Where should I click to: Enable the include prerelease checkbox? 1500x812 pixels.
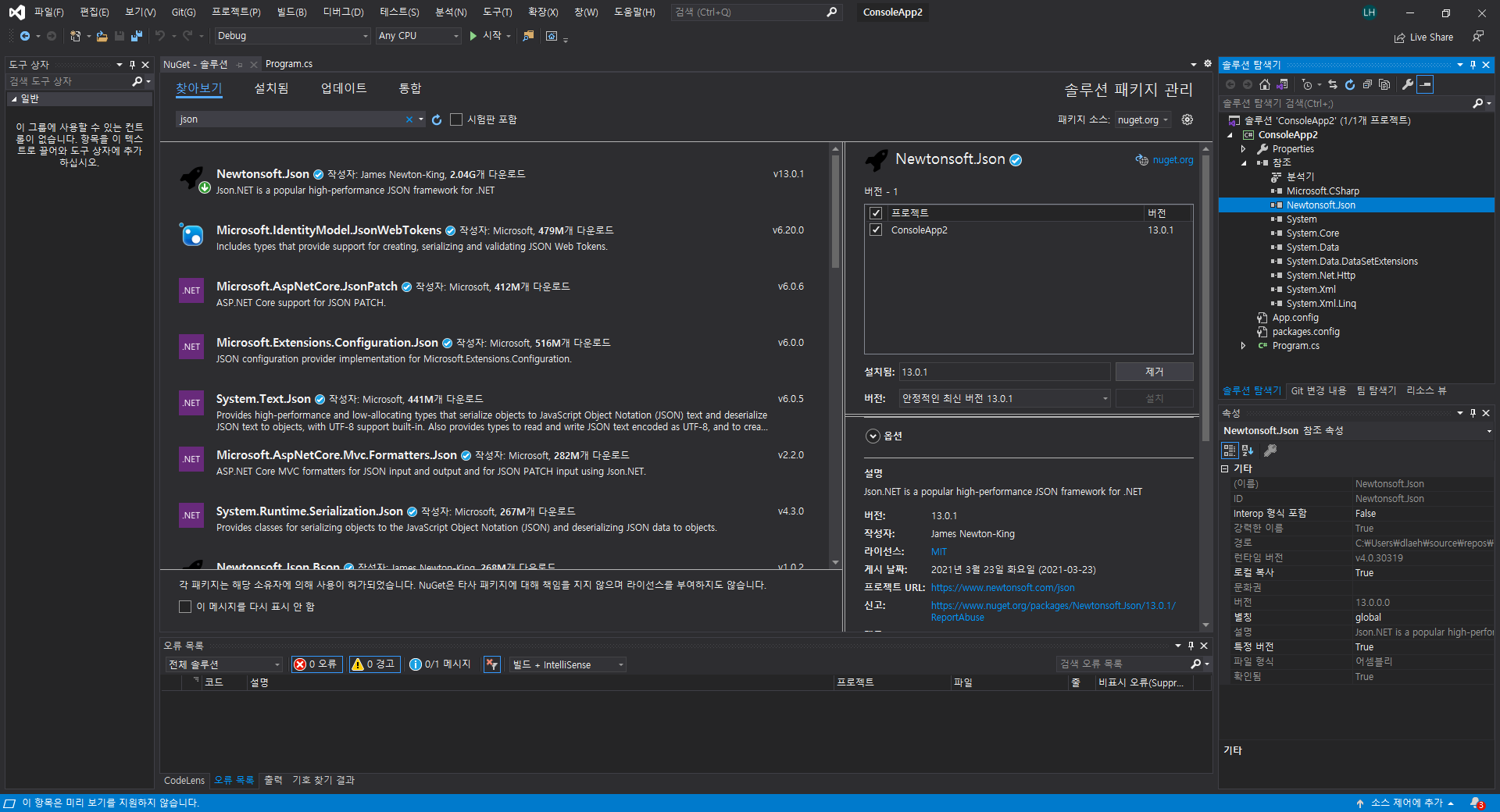pos(456,119)
